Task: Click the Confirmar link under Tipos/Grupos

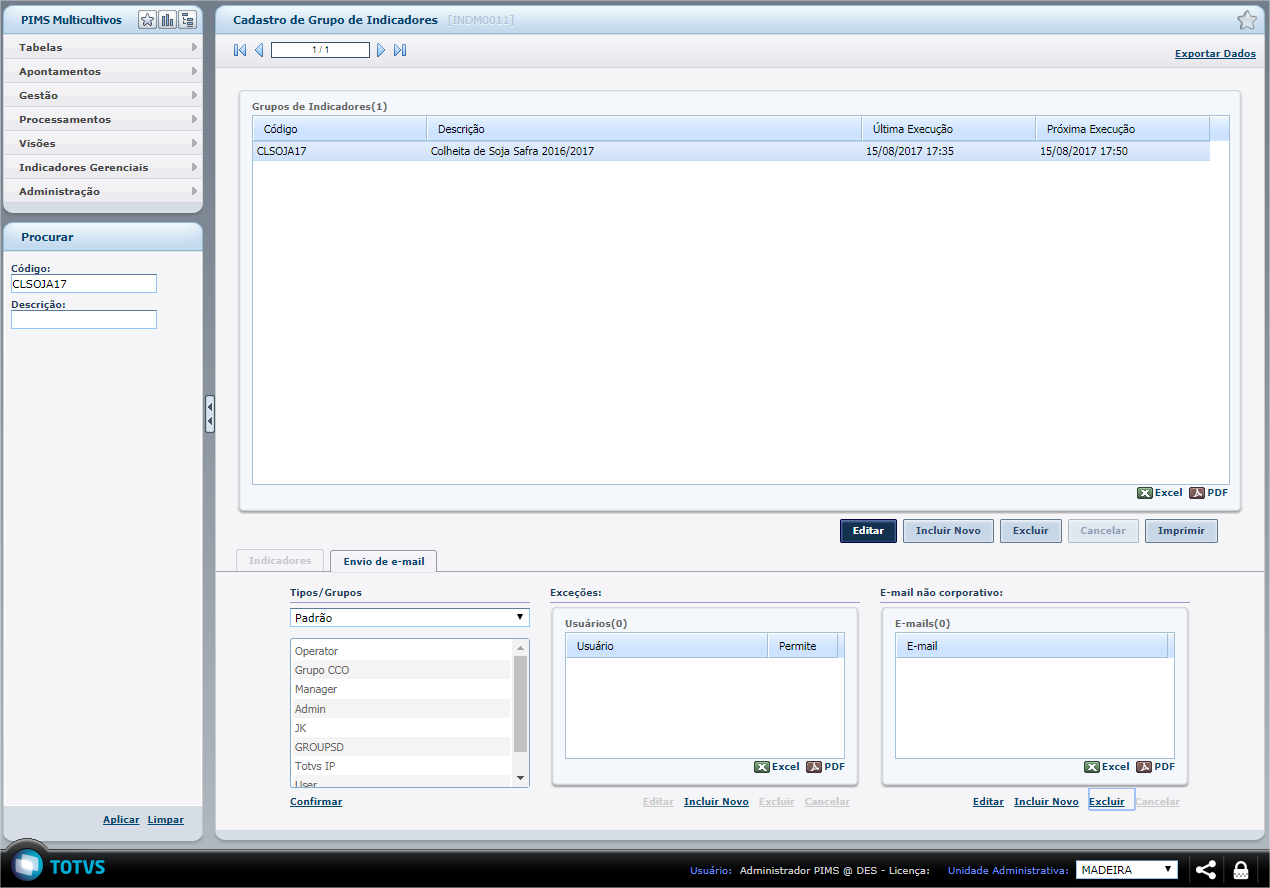Action: [316, 802]
